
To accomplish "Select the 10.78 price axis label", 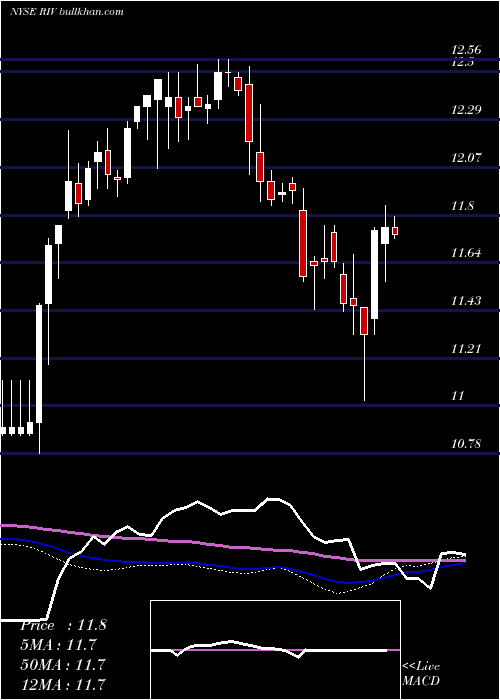I will click(x=466, y=444).
